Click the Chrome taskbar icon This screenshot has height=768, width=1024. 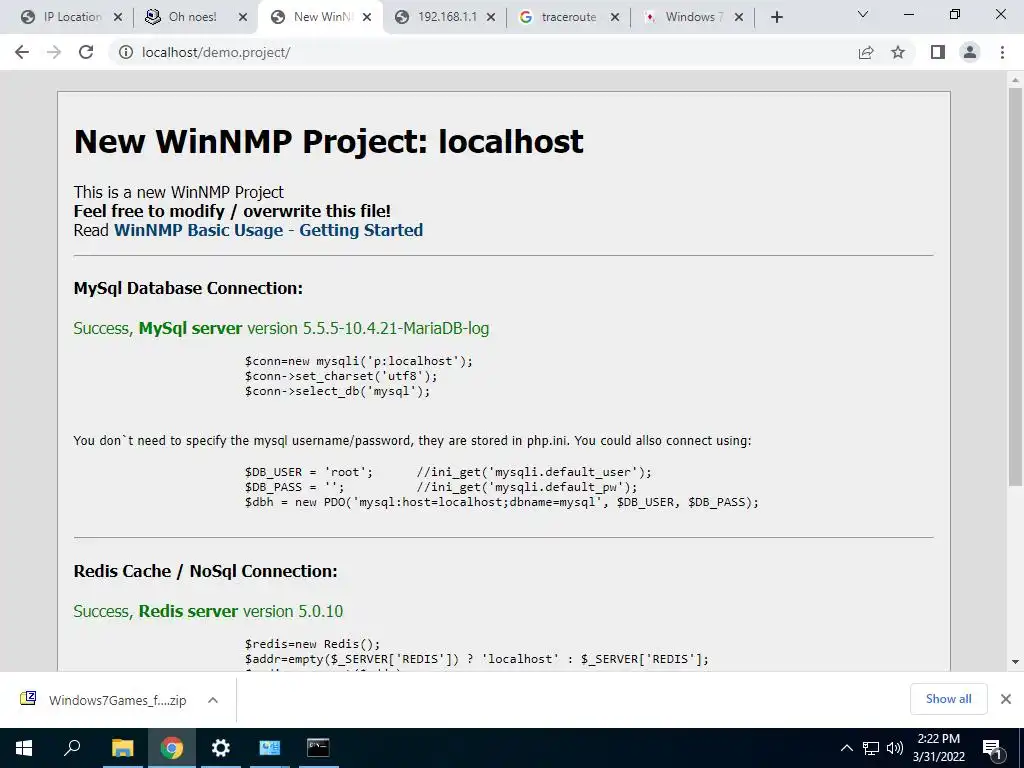pos(171,748)
